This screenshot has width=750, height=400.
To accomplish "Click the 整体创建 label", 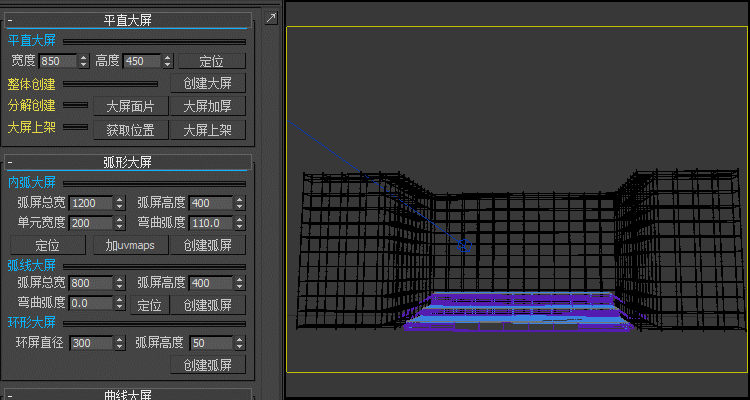I will [32, 85].
